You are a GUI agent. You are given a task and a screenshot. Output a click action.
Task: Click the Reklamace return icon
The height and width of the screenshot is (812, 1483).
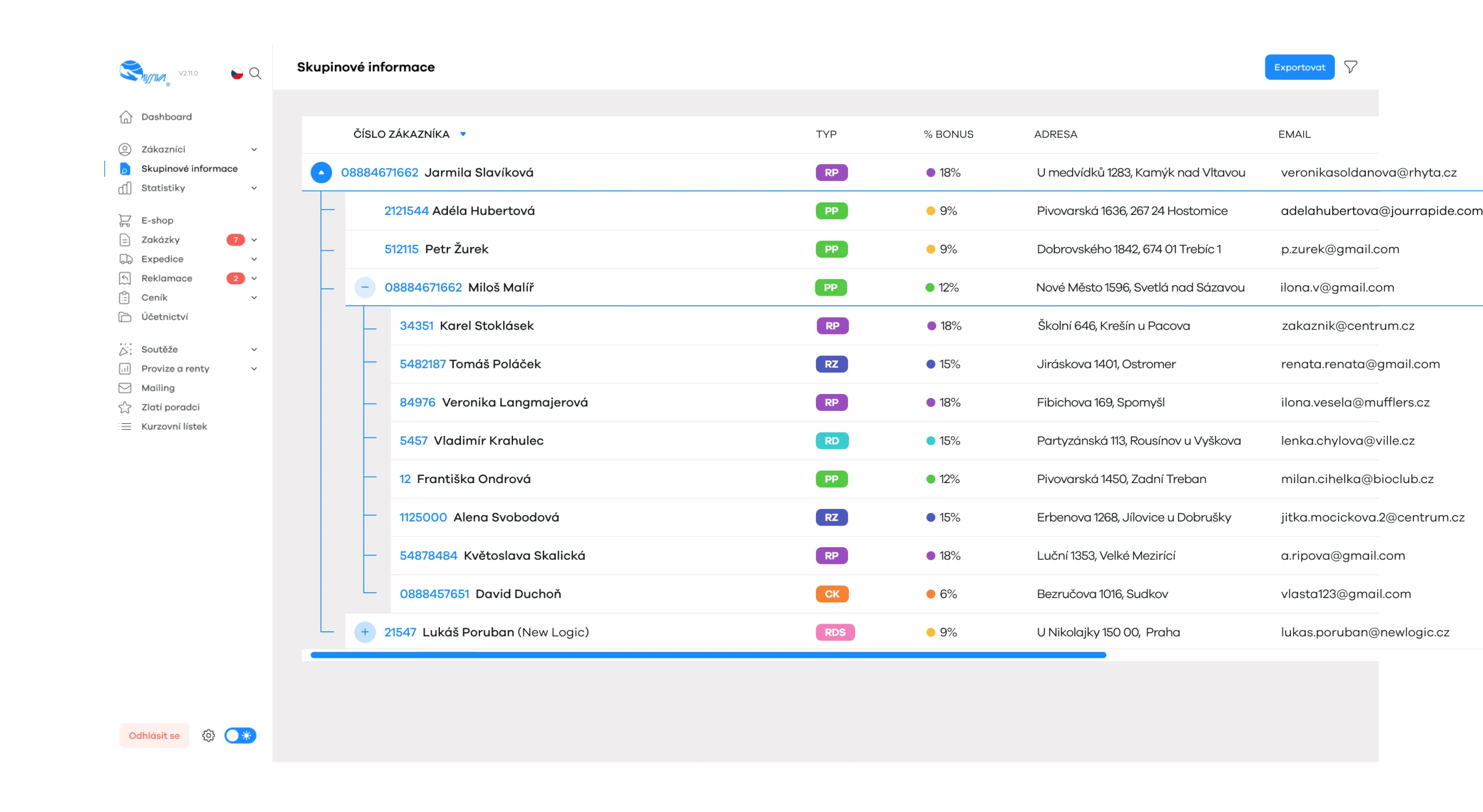click(125, 278)
